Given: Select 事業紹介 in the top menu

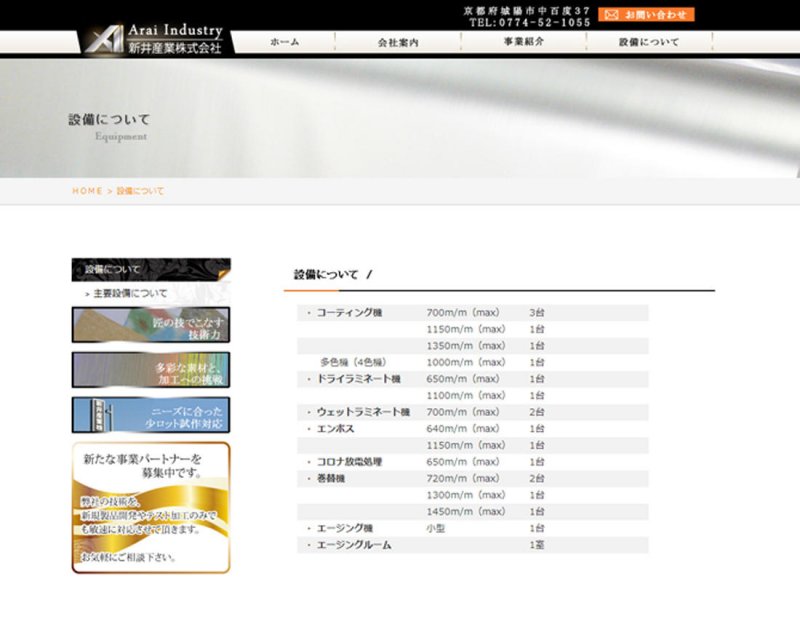Looking at the screenshot, I should pyautogui.click(x=524, y=42).
